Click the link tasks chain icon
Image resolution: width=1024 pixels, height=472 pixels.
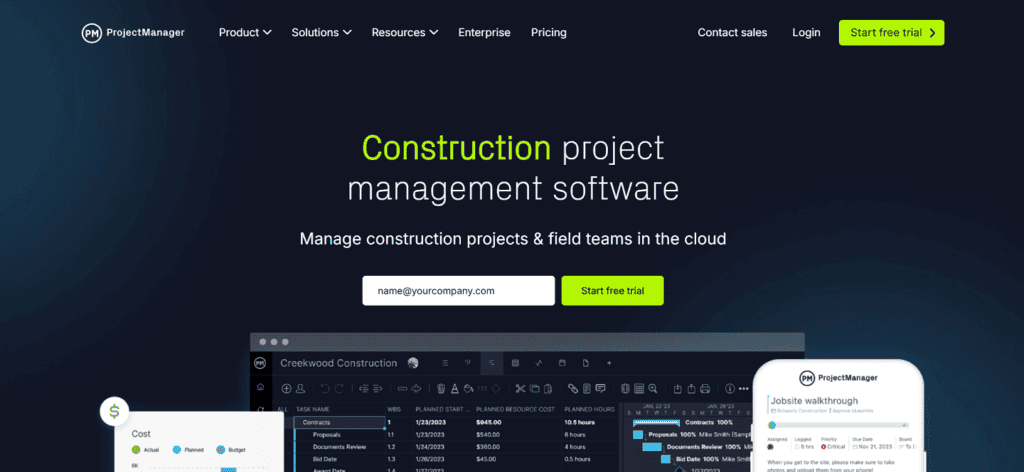(402, 388)
